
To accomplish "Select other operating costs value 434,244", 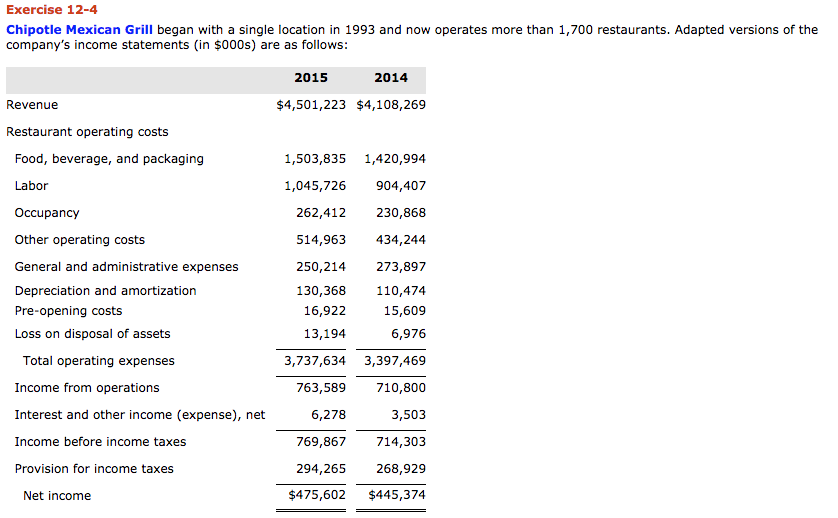I will pyautogui.click(x=401, y=240).
